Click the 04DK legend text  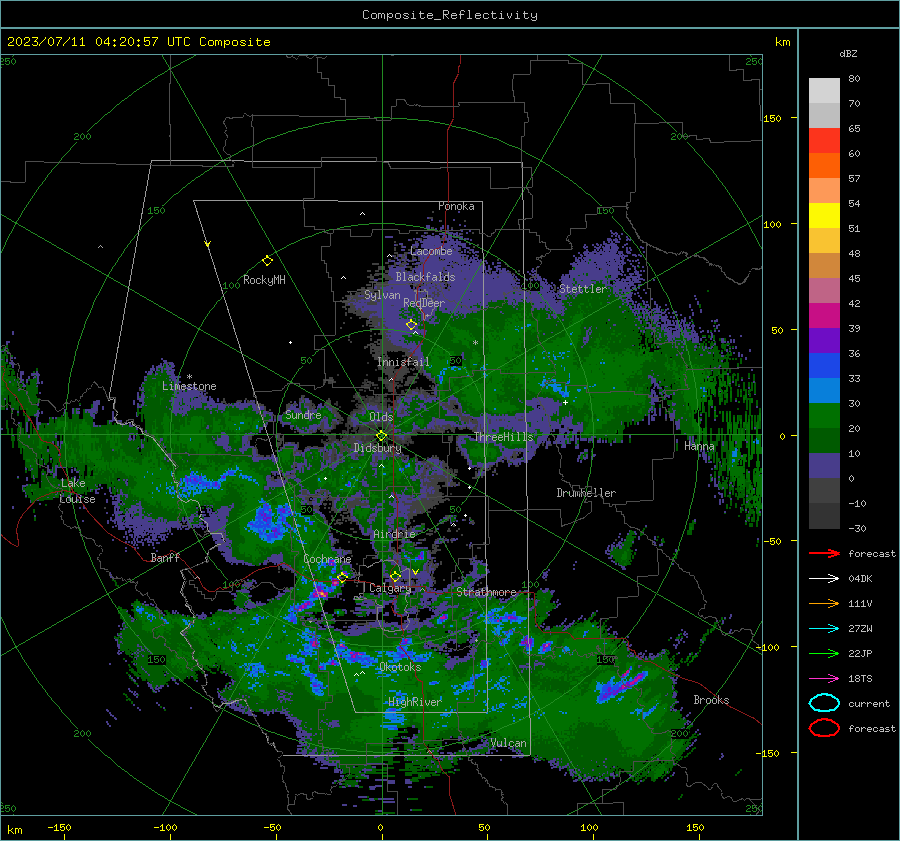tap(860, 579)
